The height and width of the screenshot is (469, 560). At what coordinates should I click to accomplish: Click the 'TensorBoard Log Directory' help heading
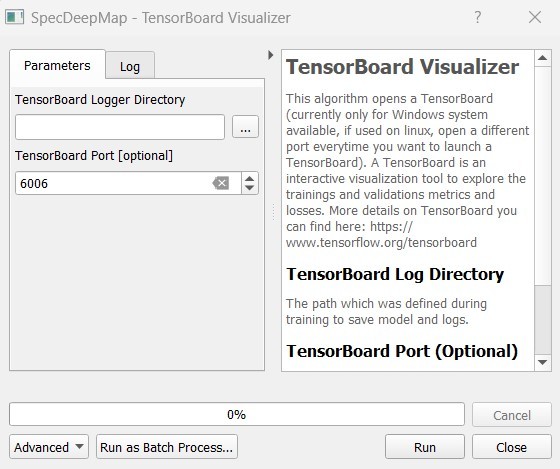click(395, 274)
